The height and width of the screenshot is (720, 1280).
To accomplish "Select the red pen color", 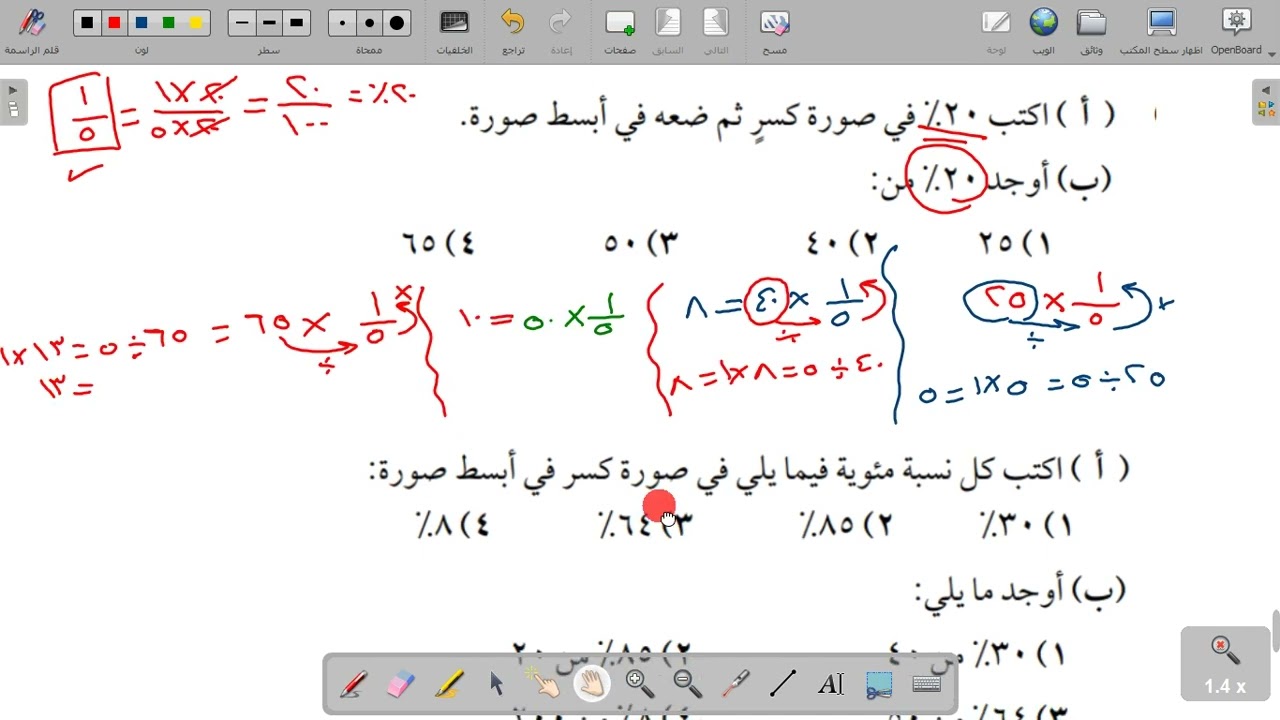I will click(115, 23).
